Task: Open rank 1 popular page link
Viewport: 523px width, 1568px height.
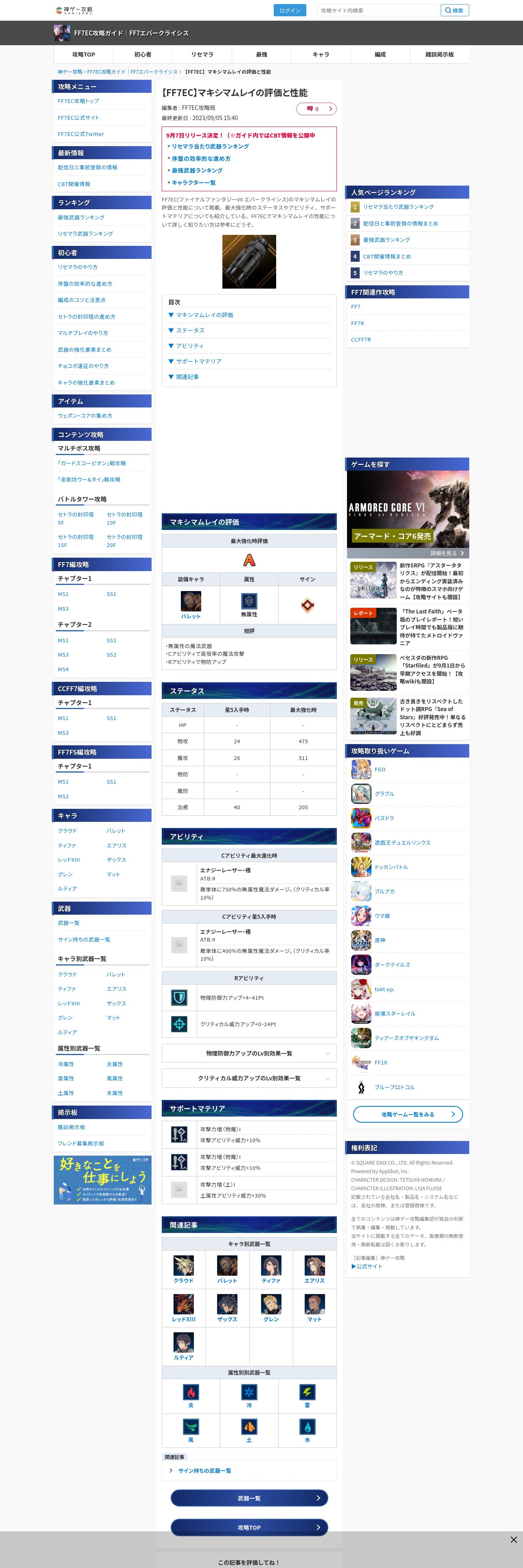Action: [x=398, y=207]
